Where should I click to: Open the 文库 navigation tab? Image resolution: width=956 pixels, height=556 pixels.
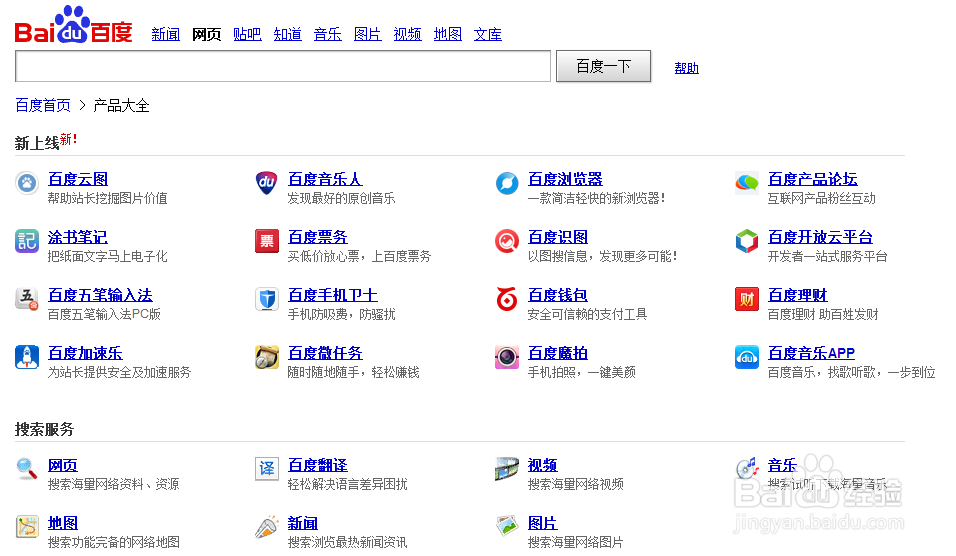tap(488, 34)
